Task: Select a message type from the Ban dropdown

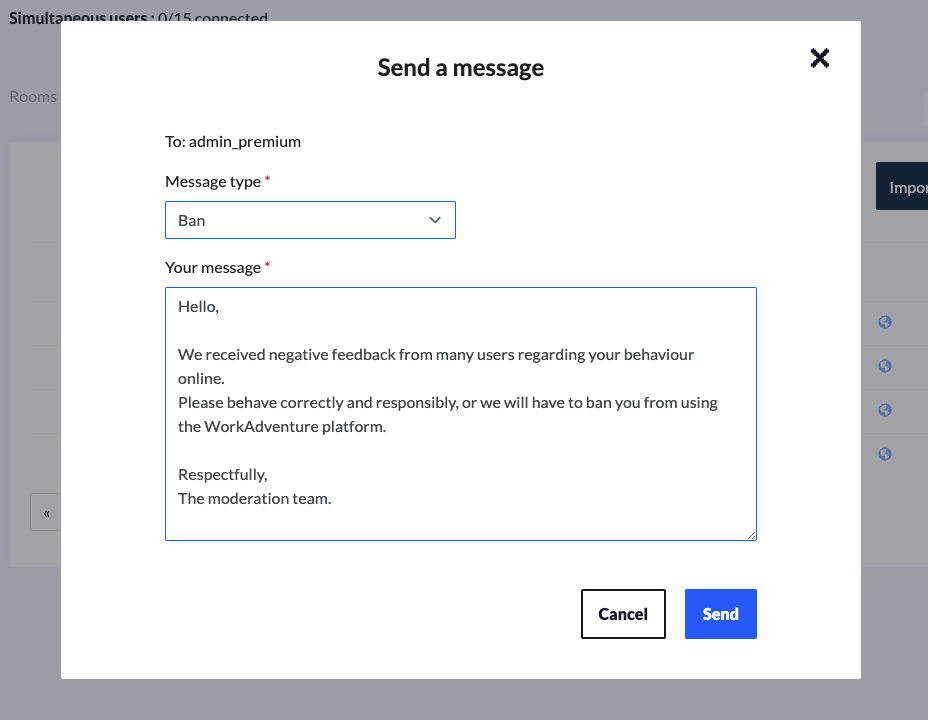Action: tap(310, 220)
